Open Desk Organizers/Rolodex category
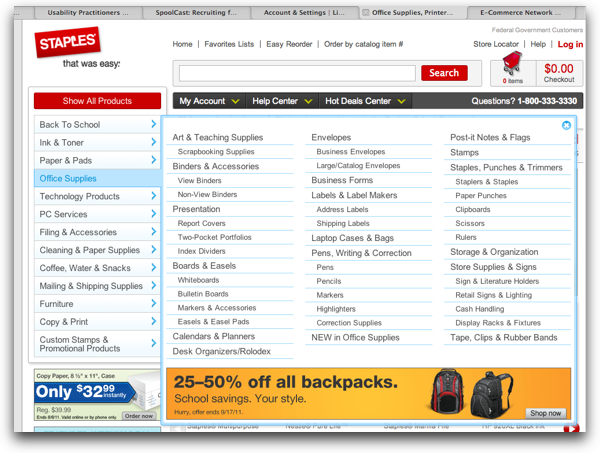 point(222,351)
